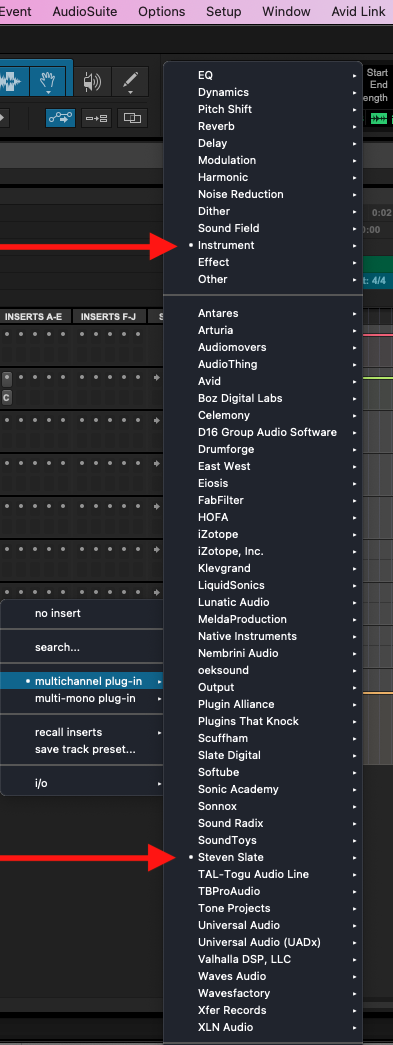
Task: Choose search... in insert menu
Action: click(82, 647)
